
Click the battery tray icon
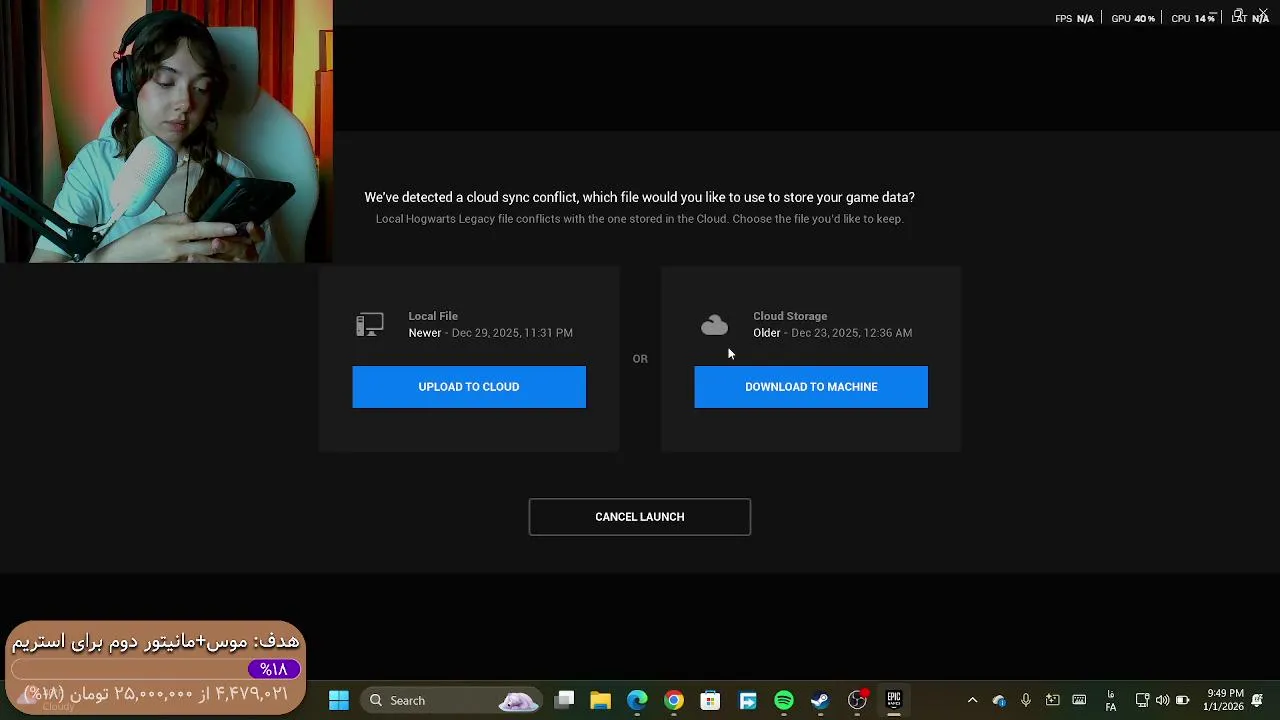click(x=1182, y=700)
